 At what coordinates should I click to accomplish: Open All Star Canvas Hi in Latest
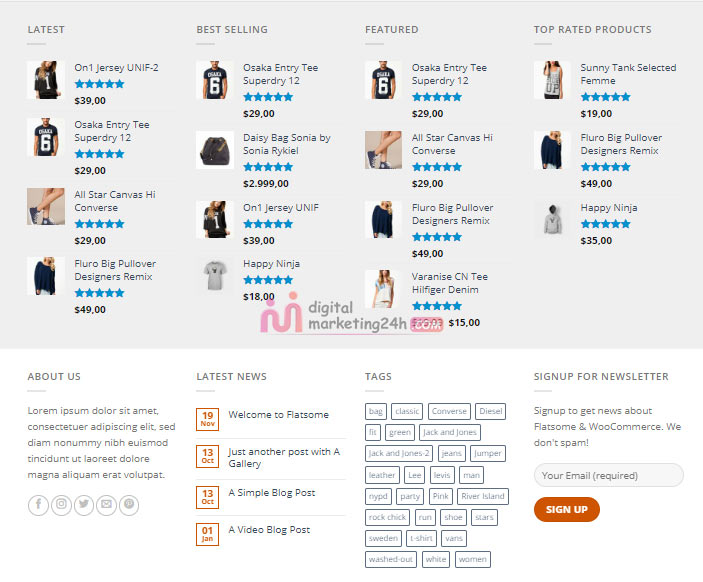pyautogui.click(x=115, y=201)
